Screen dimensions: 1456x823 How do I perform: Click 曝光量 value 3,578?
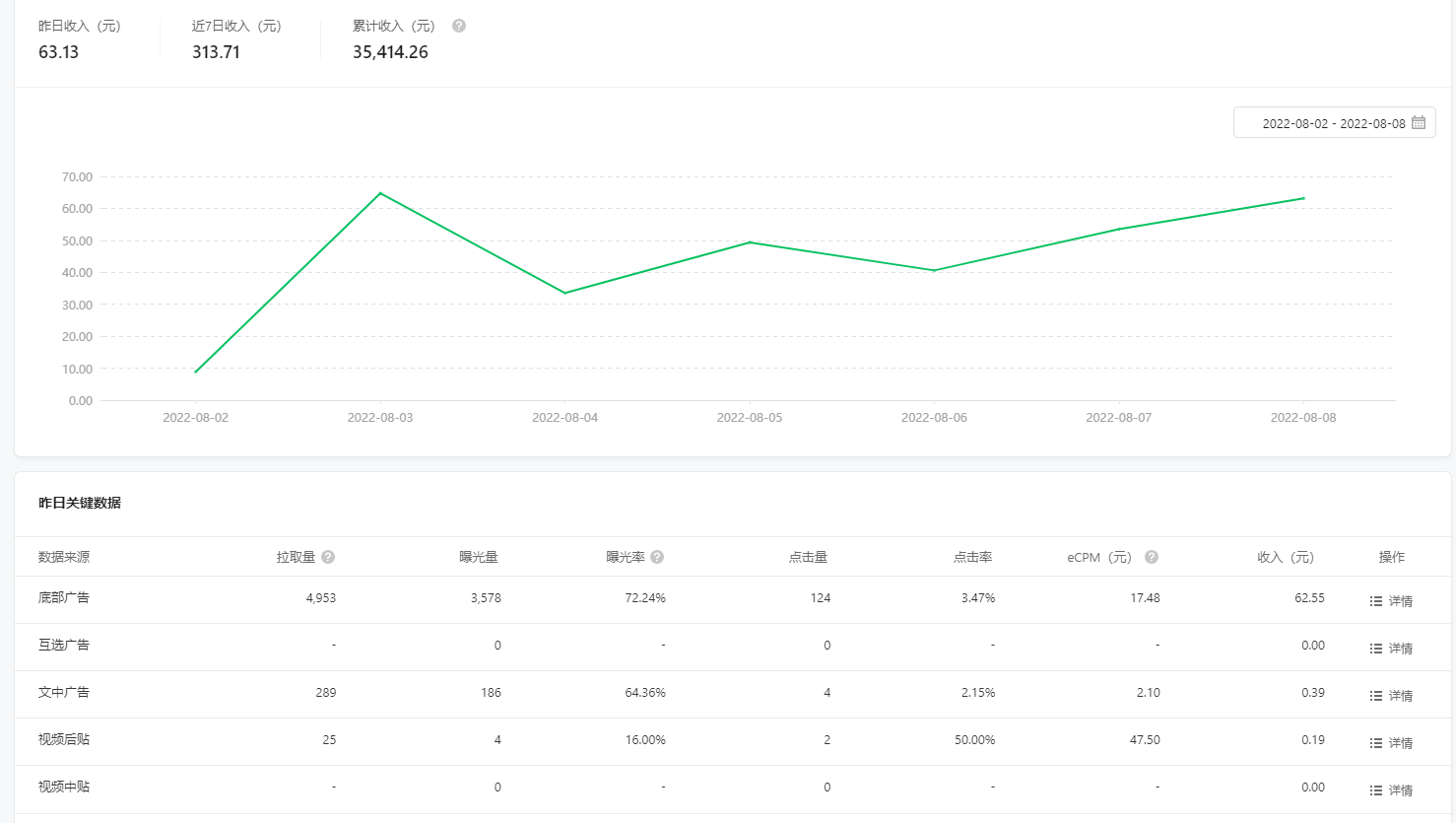[486, 598]
